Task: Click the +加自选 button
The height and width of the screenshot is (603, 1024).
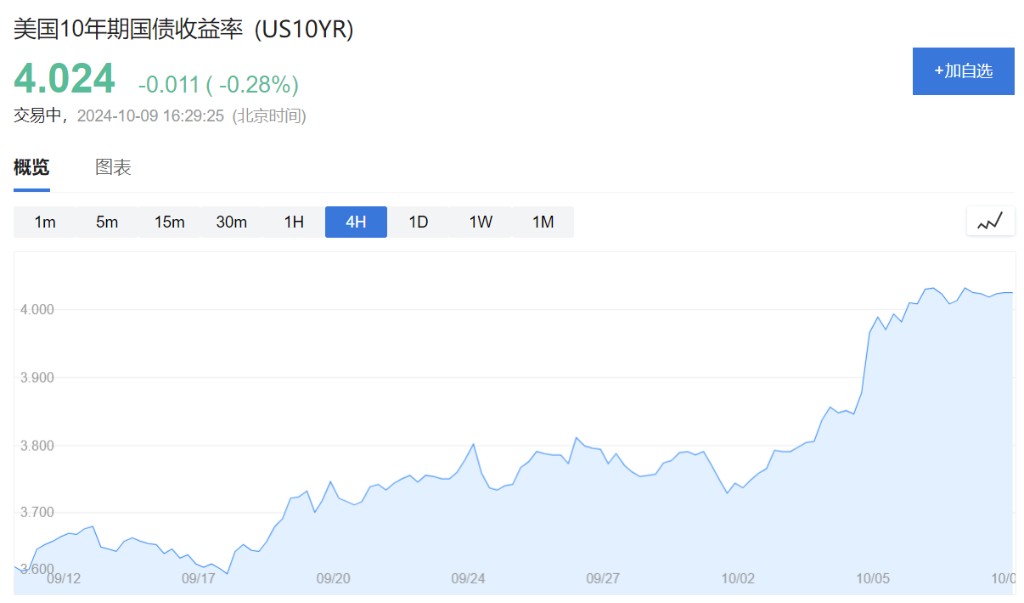Action: point(963,71)
